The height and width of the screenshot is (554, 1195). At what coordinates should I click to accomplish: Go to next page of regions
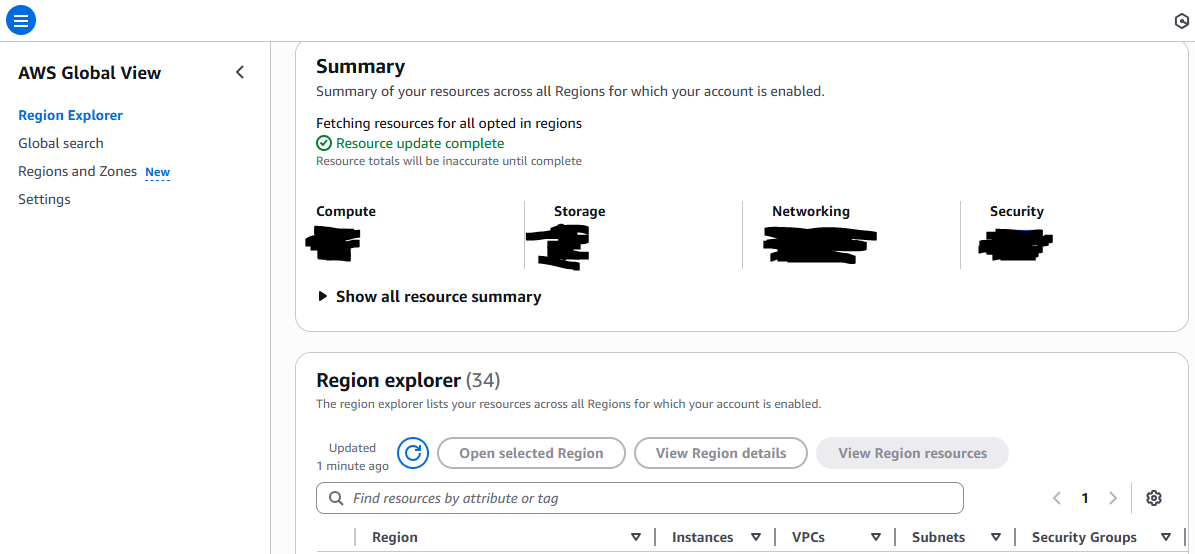(1113, 498)
